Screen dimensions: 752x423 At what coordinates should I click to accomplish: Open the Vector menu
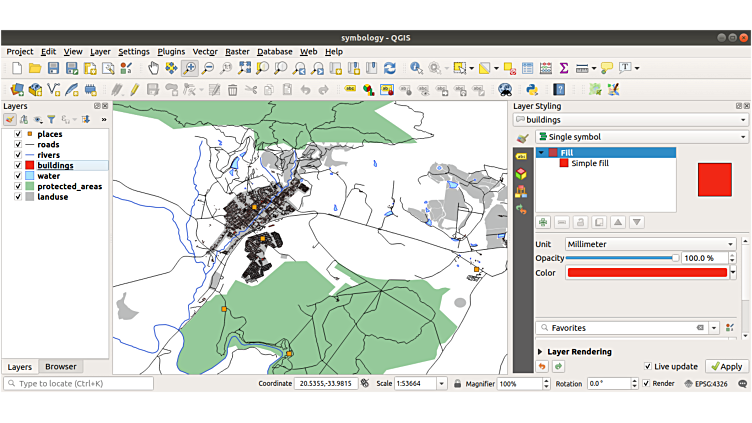(x=205, y=51)
